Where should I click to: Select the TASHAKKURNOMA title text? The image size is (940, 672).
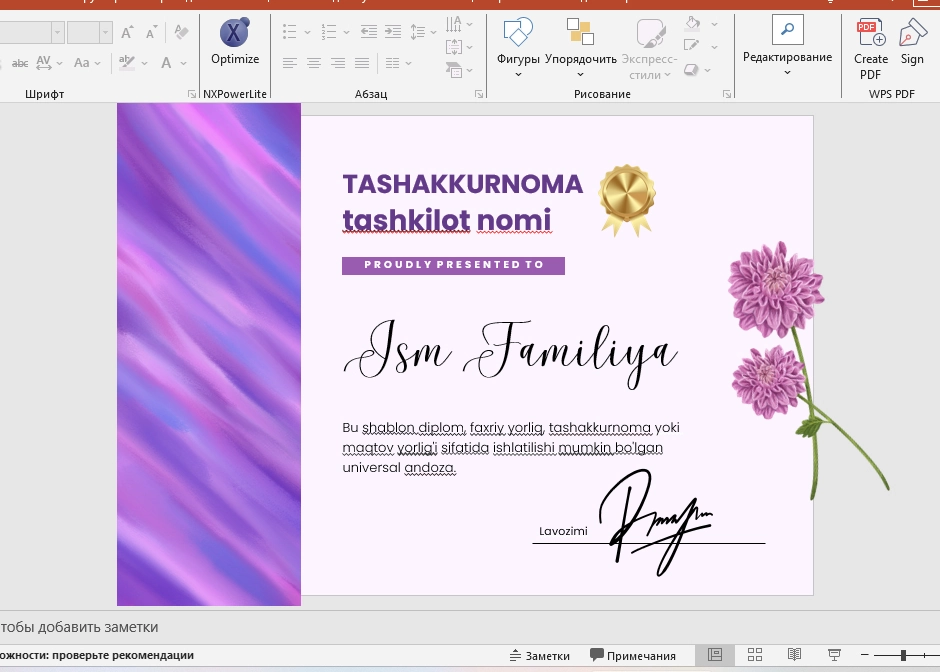pyautogui.click(x=462, y=184)
